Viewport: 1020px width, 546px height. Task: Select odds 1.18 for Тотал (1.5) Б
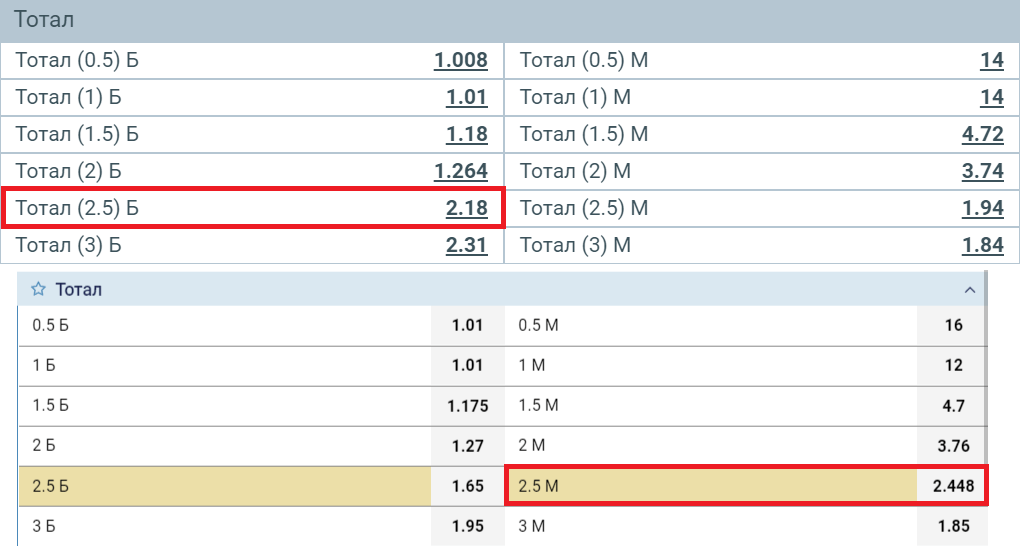pos(466,134)
